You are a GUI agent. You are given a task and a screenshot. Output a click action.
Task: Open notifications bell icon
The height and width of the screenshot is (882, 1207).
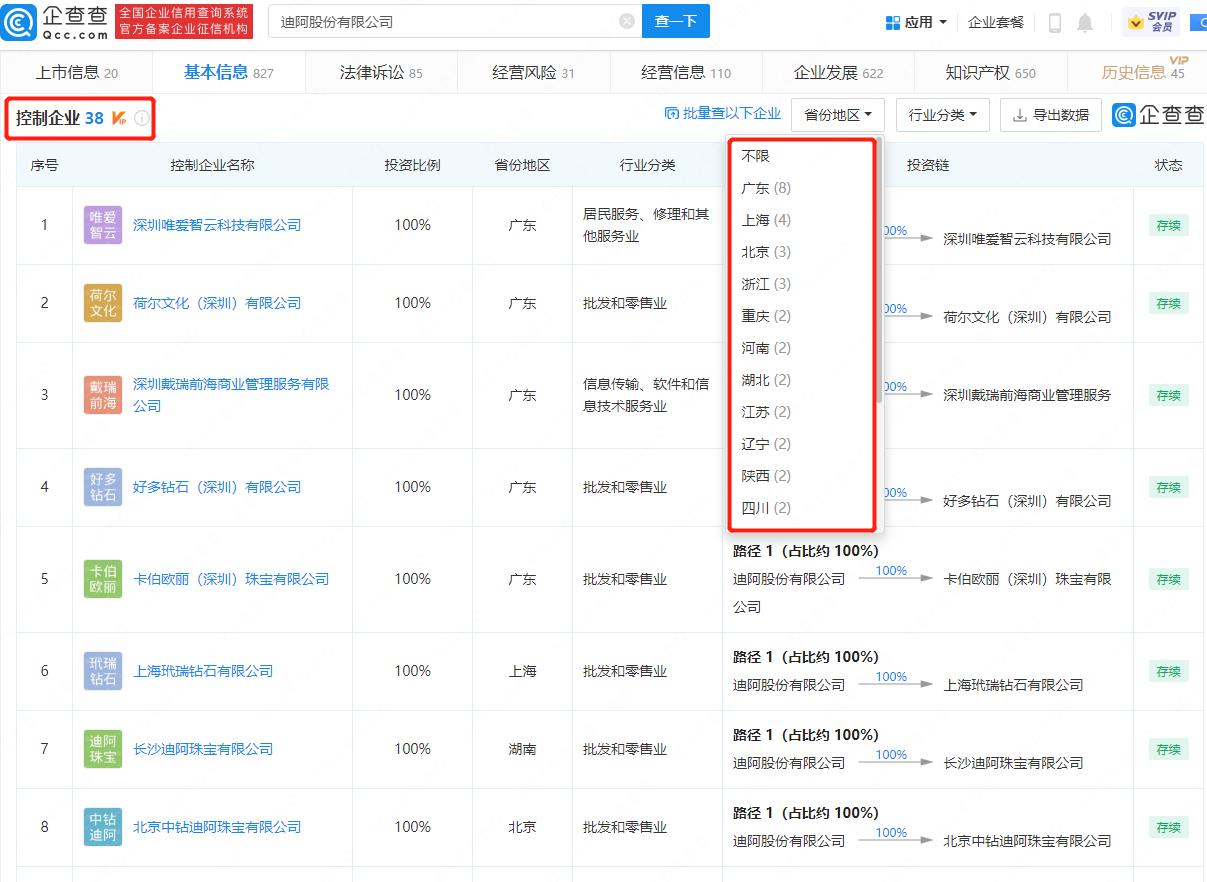1085,23
